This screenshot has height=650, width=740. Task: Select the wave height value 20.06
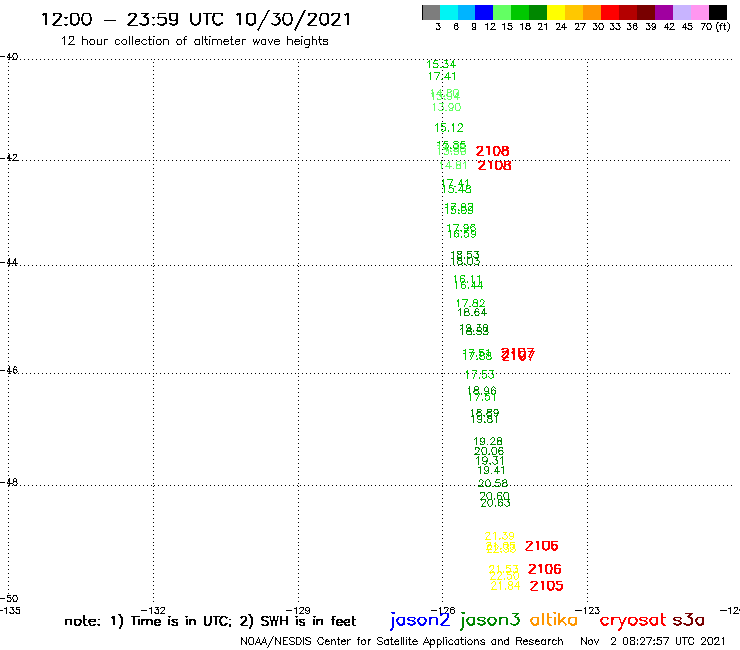point(489,451)
